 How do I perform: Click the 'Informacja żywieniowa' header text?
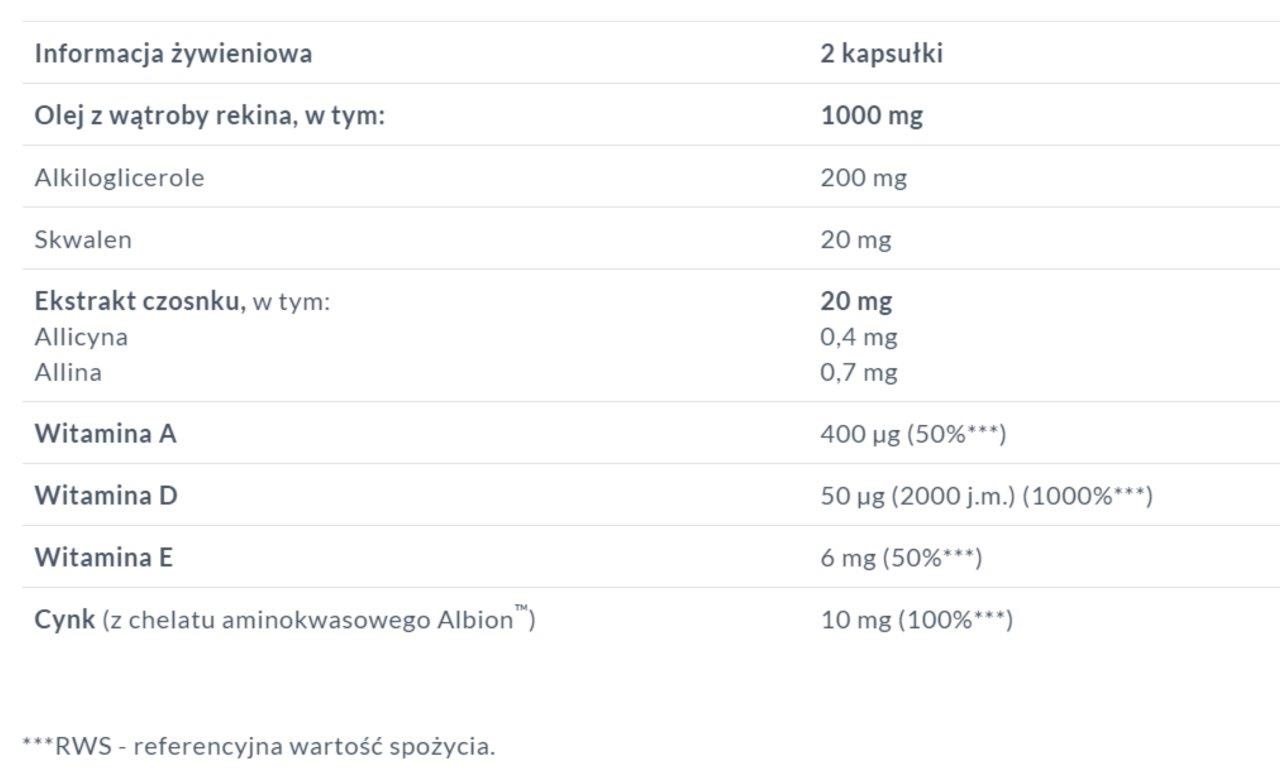tap(173, 53)
